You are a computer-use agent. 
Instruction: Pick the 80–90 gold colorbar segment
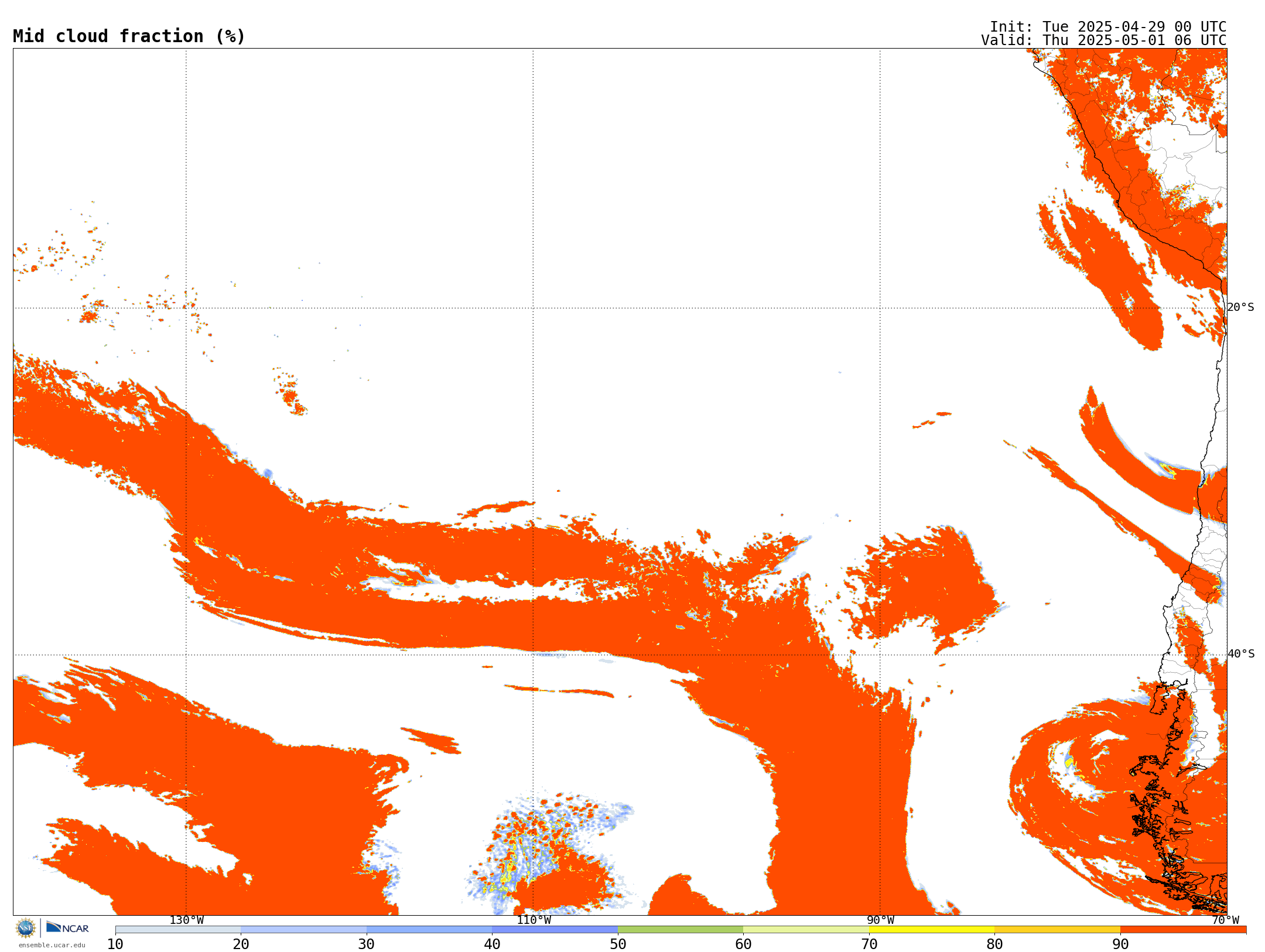[x=1057, y=930]
